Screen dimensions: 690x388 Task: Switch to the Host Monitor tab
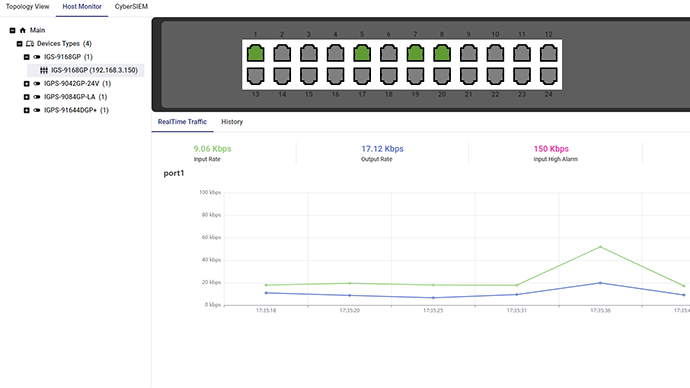(x=82, y=7)
